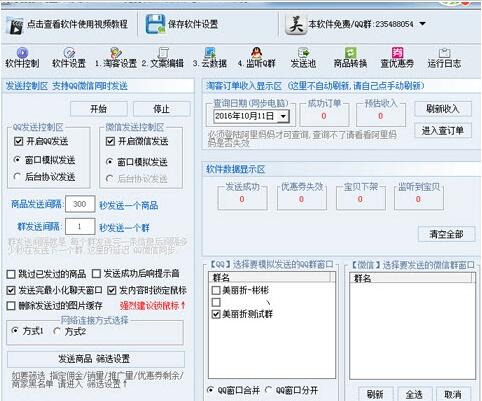
Task: Select 微信 窗口模拟发送 radio button
Action: [109, 162]
